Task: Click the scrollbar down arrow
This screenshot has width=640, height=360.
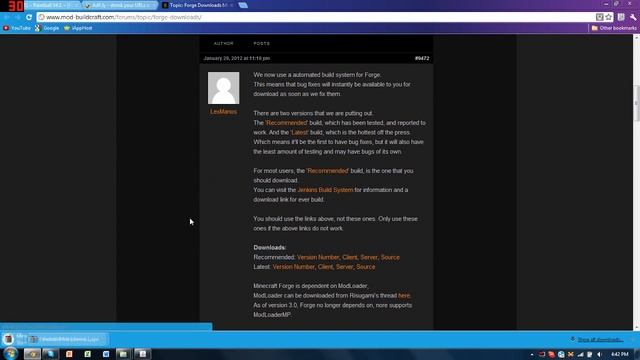Action: pyautogui.click(x=636, y=327)
